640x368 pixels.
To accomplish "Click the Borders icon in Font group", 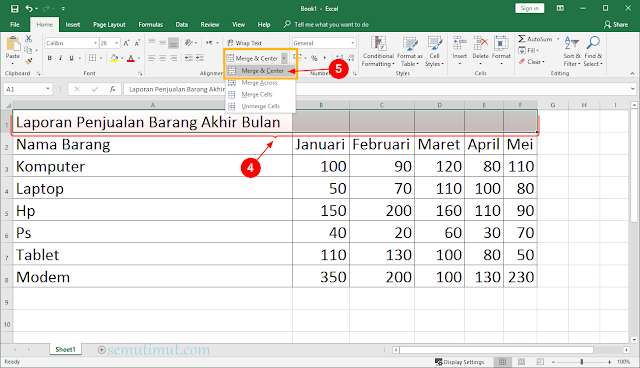I will (93, 58).
